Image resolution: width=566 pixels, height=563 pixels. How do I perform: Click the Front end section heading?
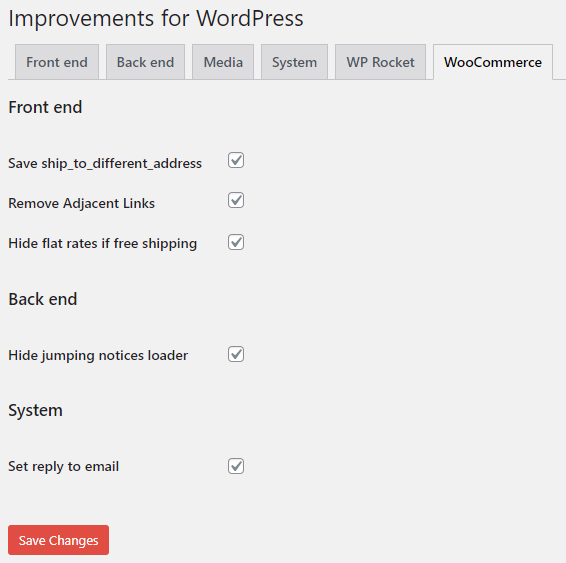[x=45, y=107]
